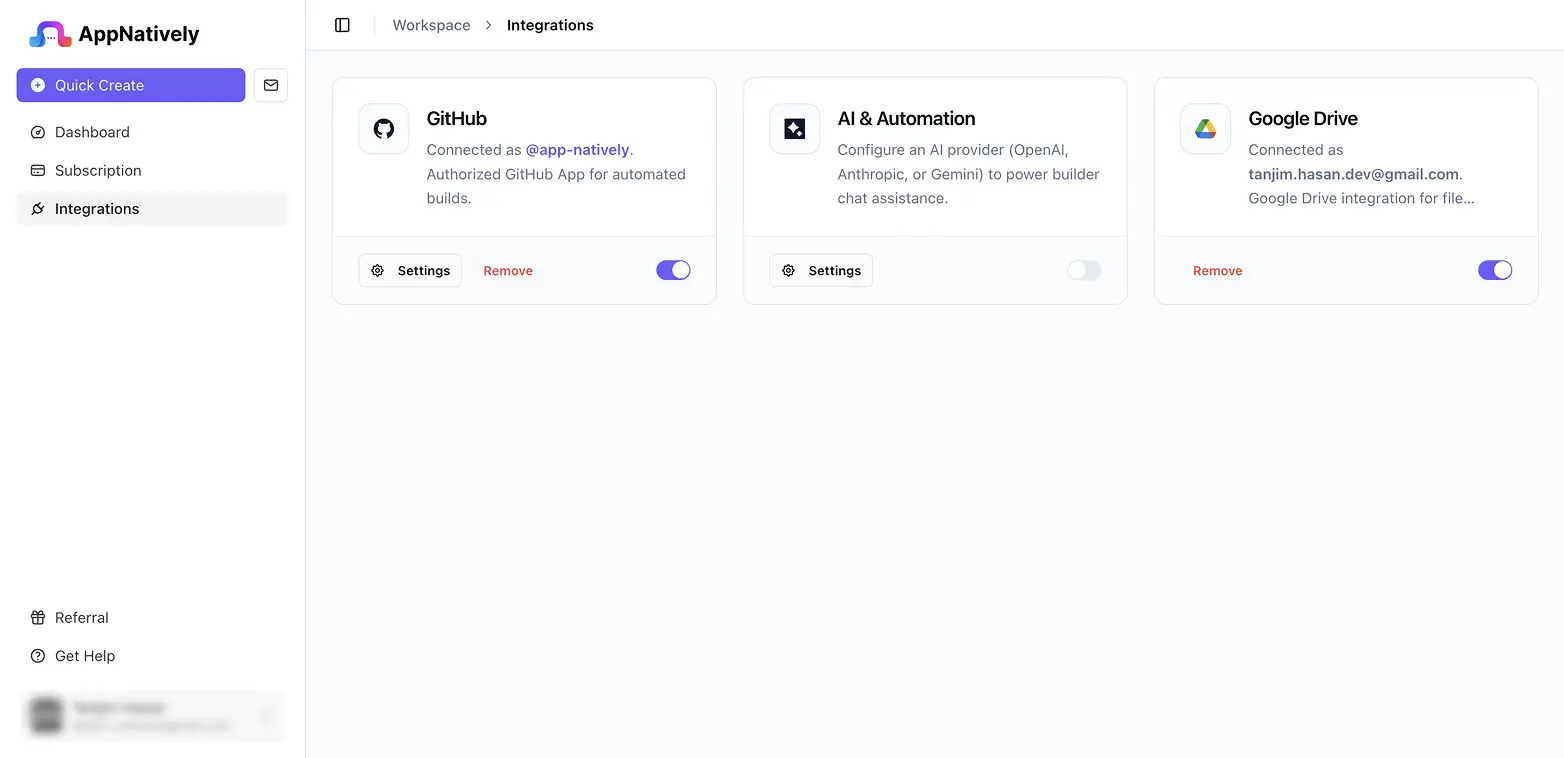Screen dimensions: 1564x758
Task: Turn off the Google Drive toggle
Action: point(1495,270)
